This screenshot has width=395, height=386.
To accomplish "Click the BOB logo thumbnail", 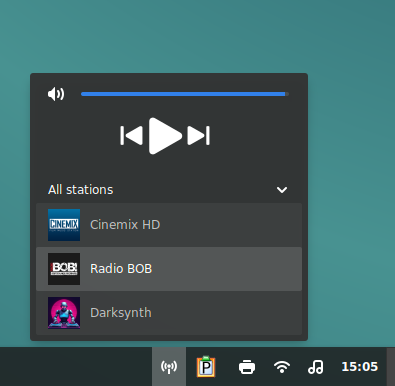I will point(64,269).
